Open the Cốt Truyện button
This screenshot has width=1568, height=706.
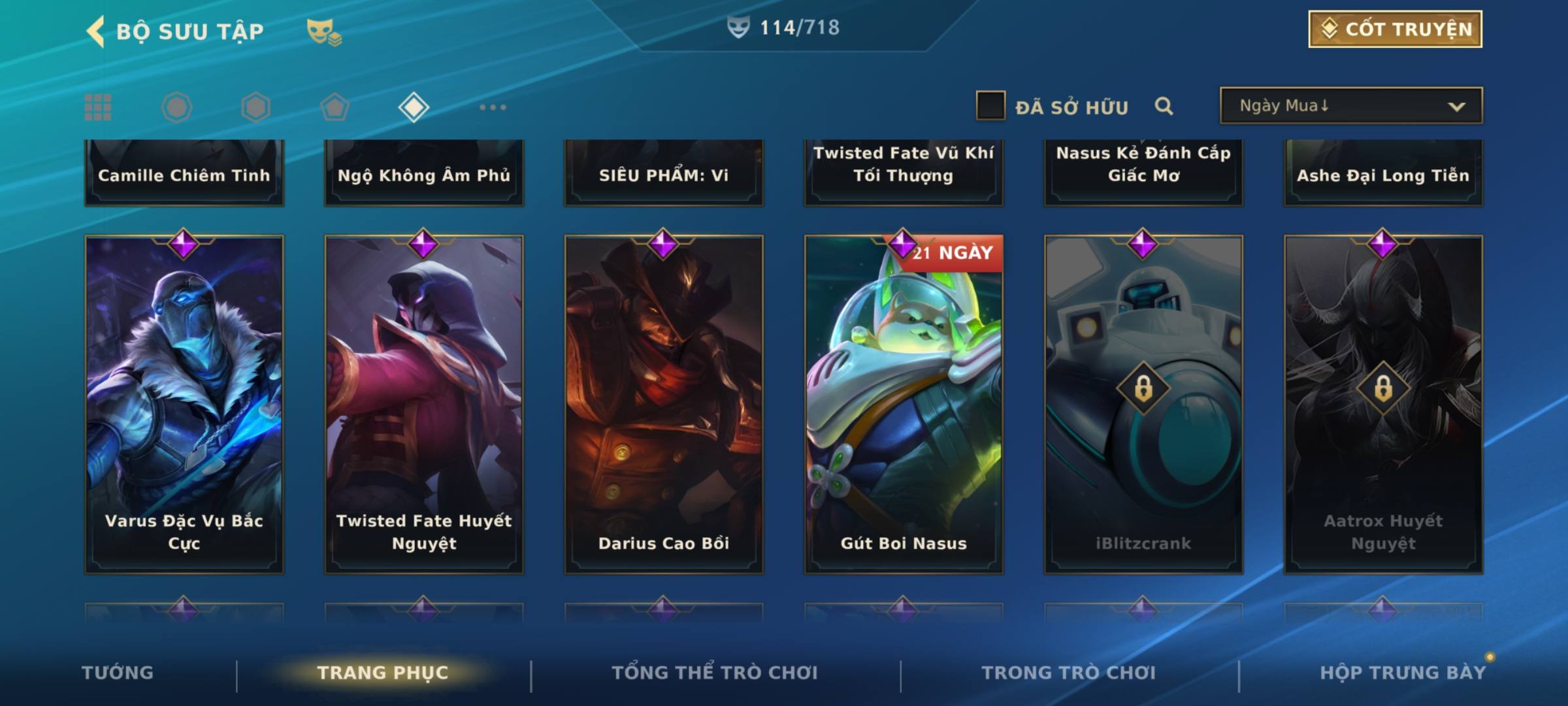coord(1395,29)
